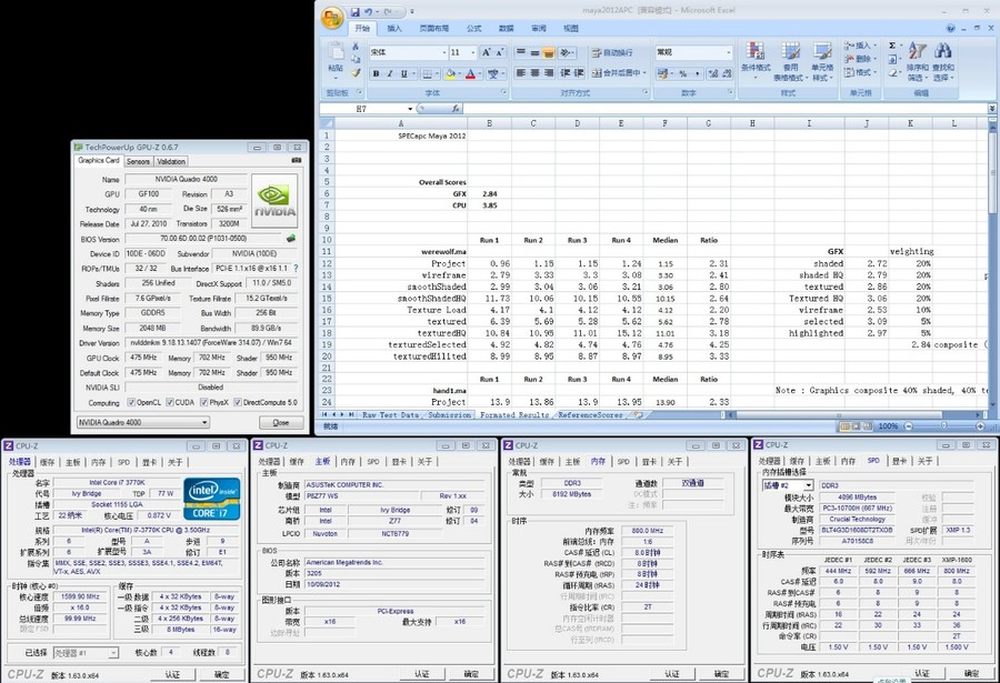Click the AutoSum sigma icon
This screenshot has width=1000, height=683.
(x=892, y=46)
